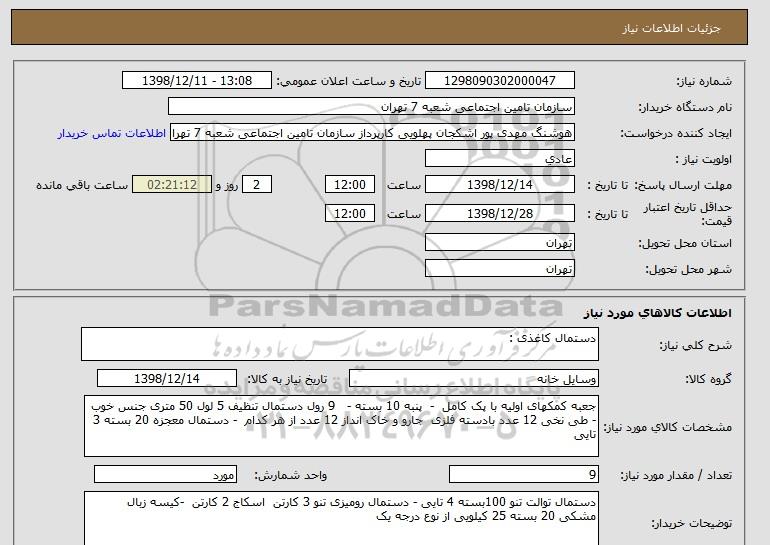Click the price validity time 12:00 field
Image resolution: width=770 pixels, height=545 pixels.
[x=350, y=214]
